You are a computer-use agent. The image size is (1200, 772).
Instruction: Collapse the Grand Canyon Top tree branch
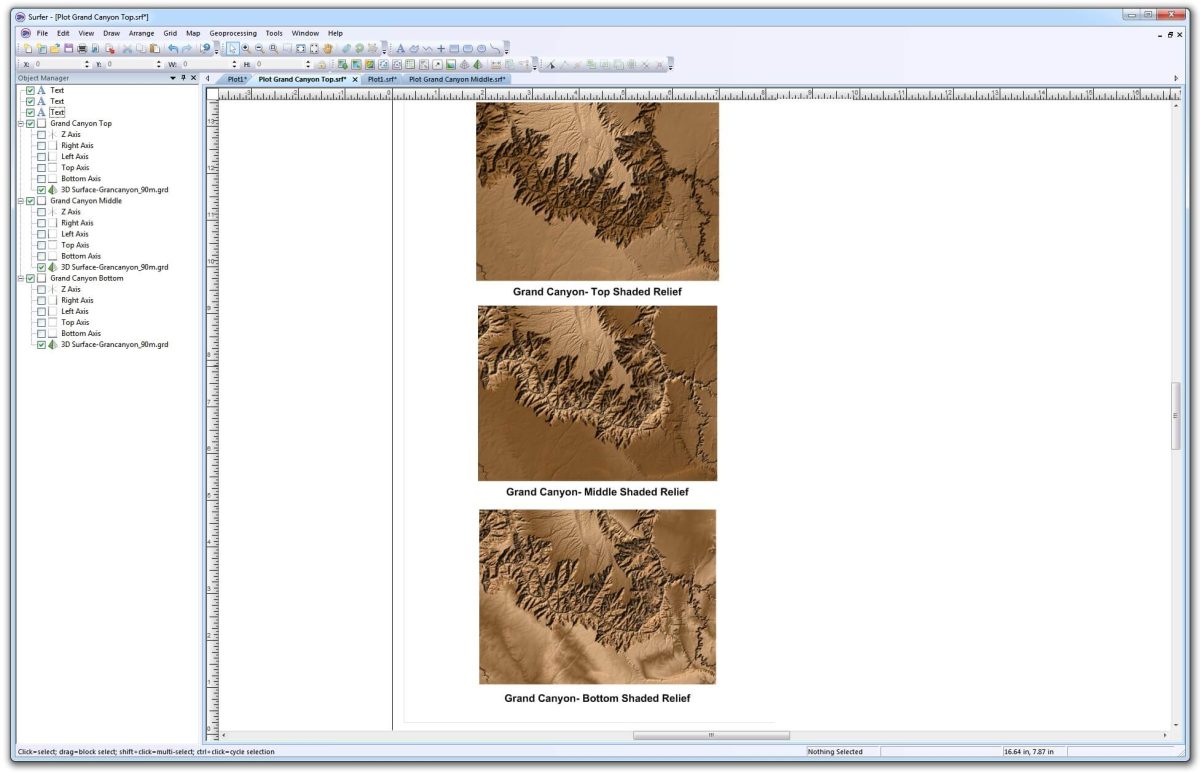20,123
